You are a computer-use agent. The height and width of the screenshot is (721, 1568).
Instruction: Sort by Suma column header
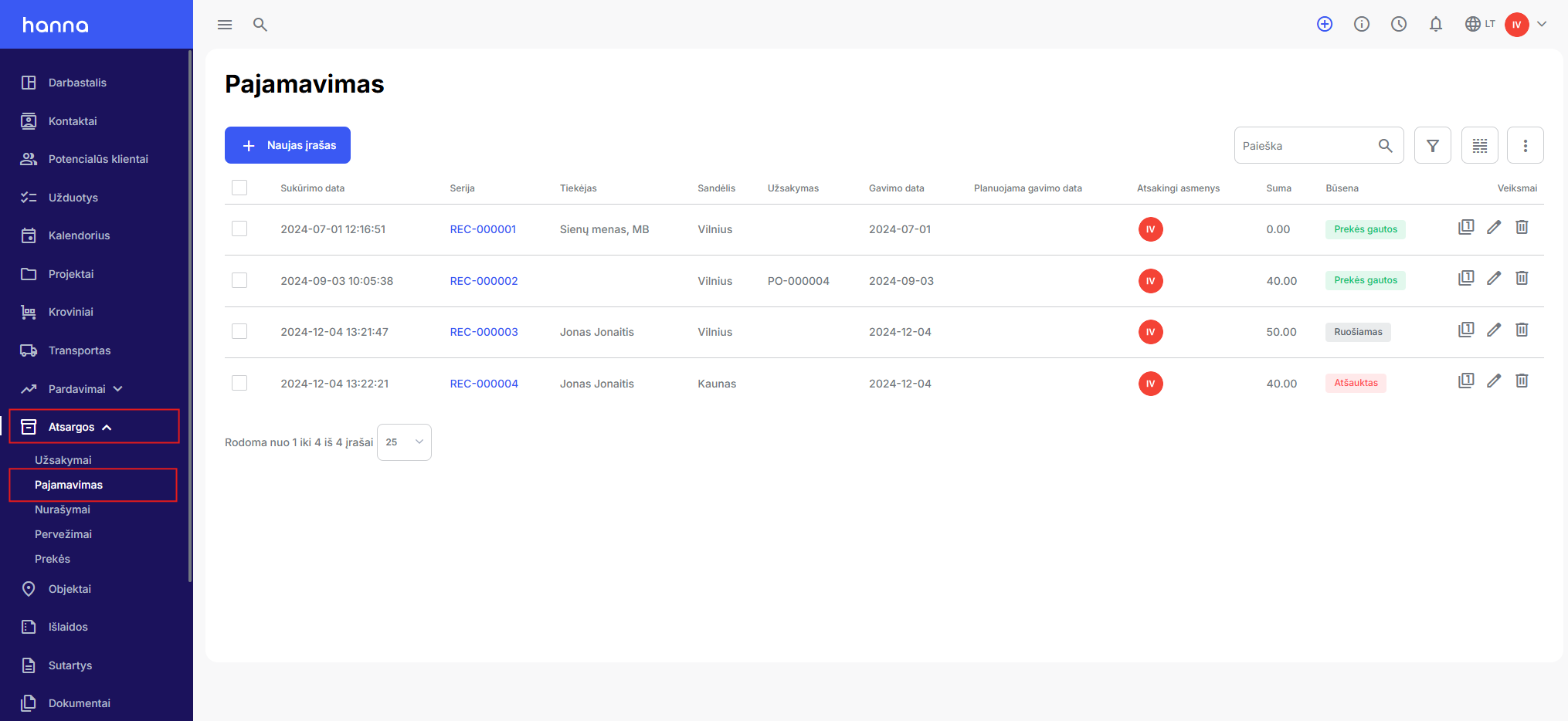[1278, 188]
